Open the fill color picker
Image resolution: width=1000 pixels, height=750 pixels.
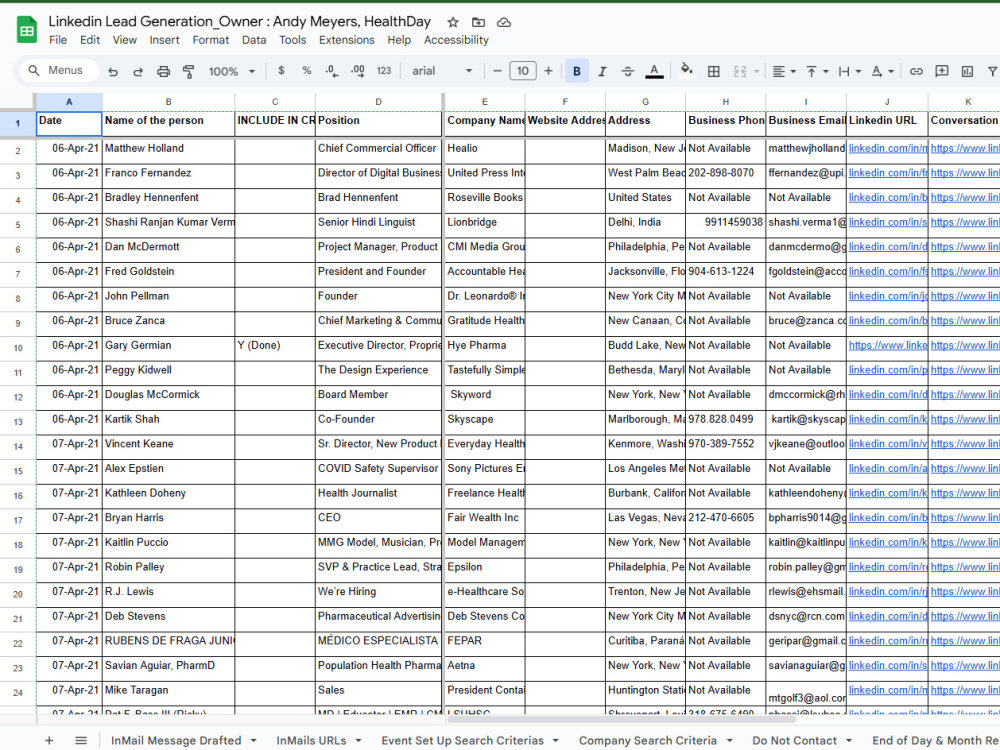tap(686, 70)
